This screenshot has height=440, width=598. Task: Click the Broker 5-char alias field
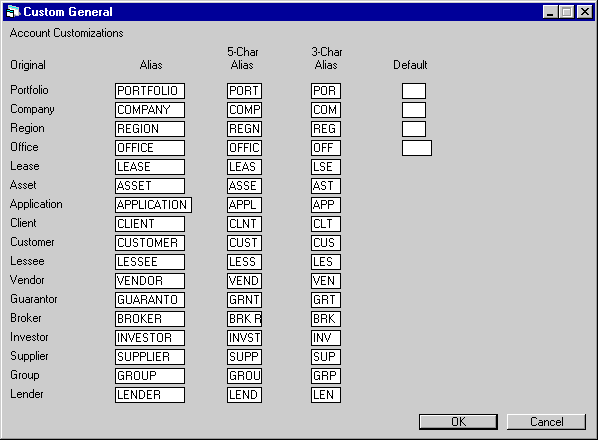(x=244, y=319)
